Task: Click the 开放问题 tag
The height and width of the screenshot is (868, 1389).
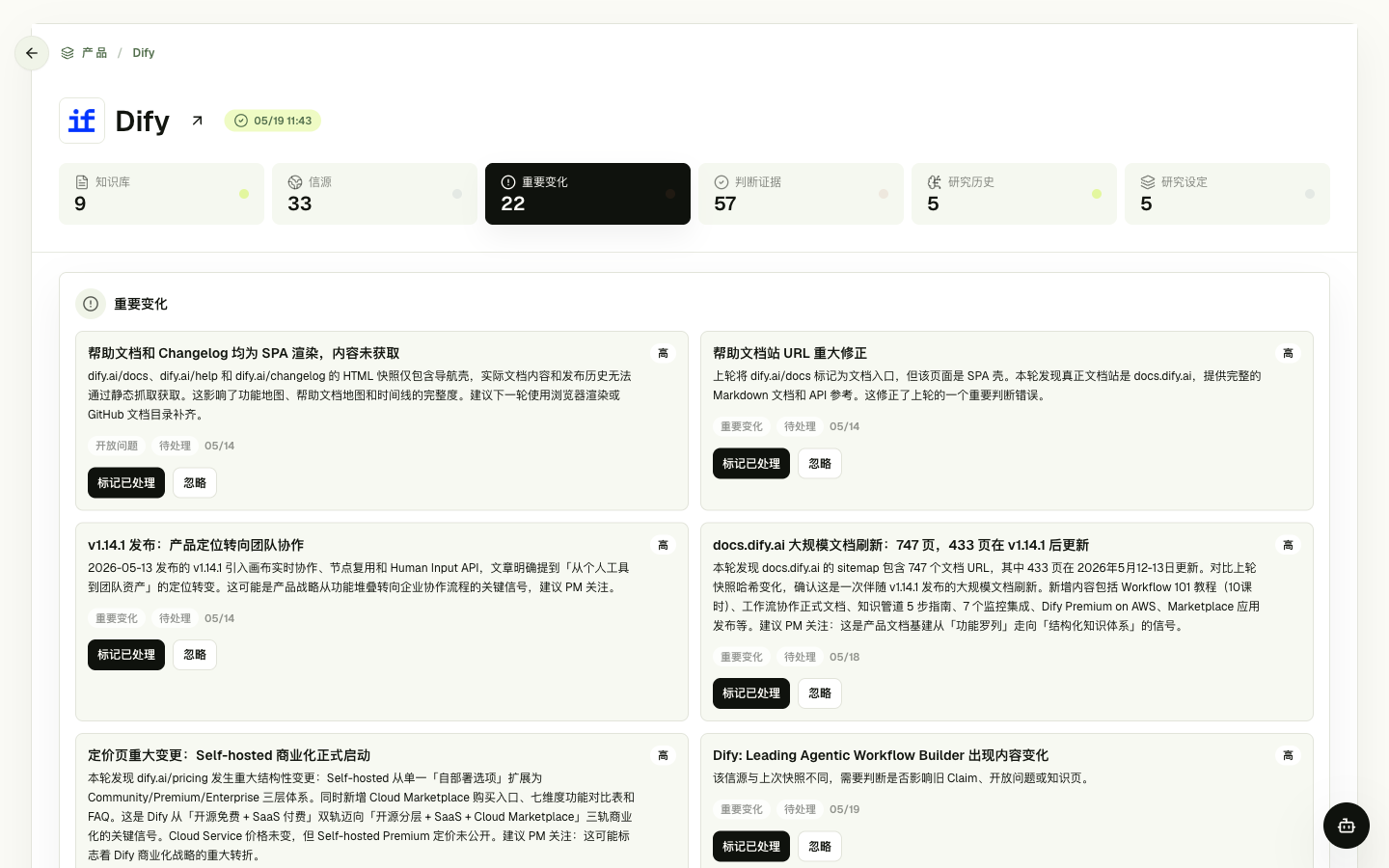Action: point(117,446)
